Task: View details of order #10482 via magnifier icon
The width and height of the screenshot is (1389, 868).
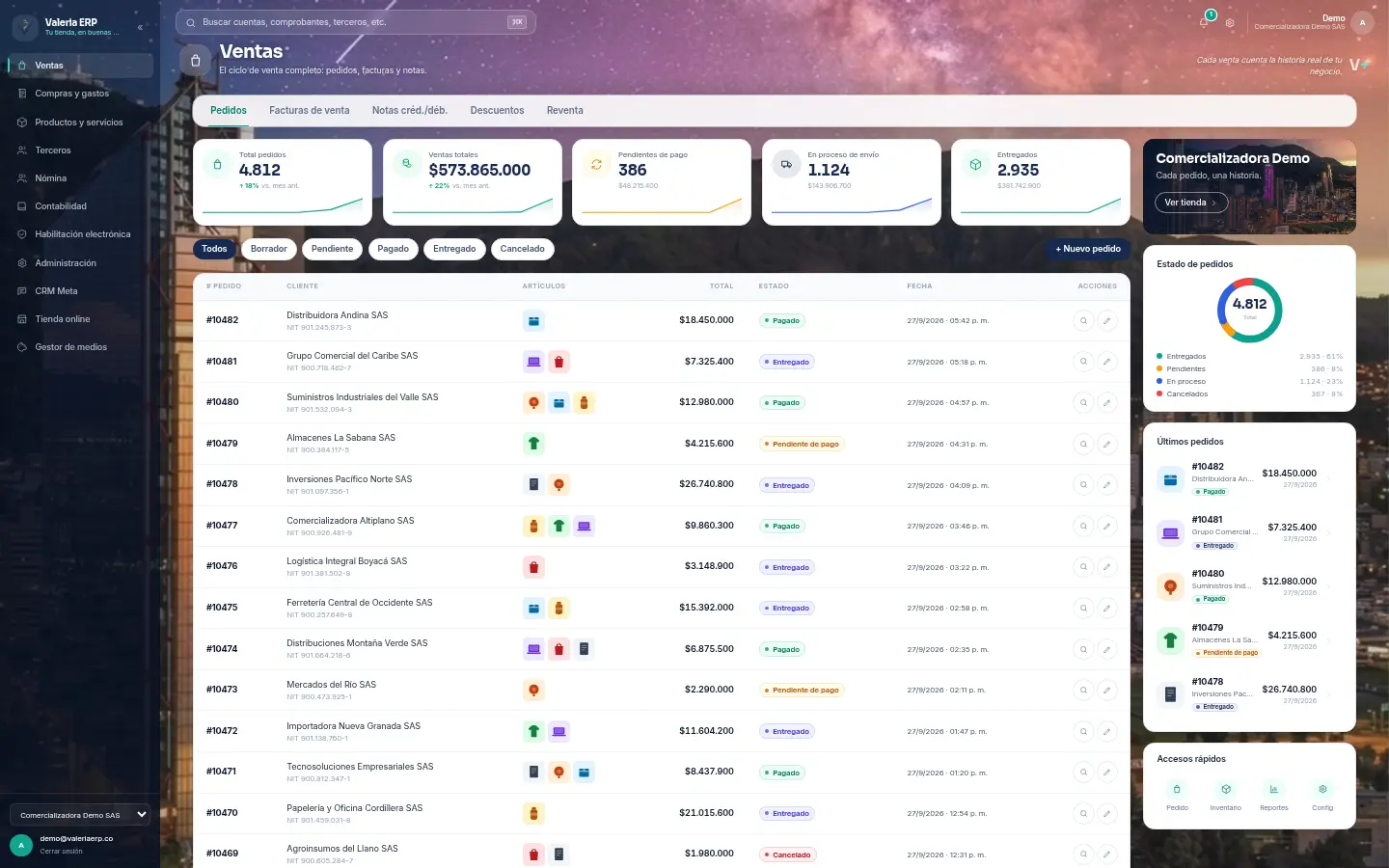Action: tap(1083, 320)
